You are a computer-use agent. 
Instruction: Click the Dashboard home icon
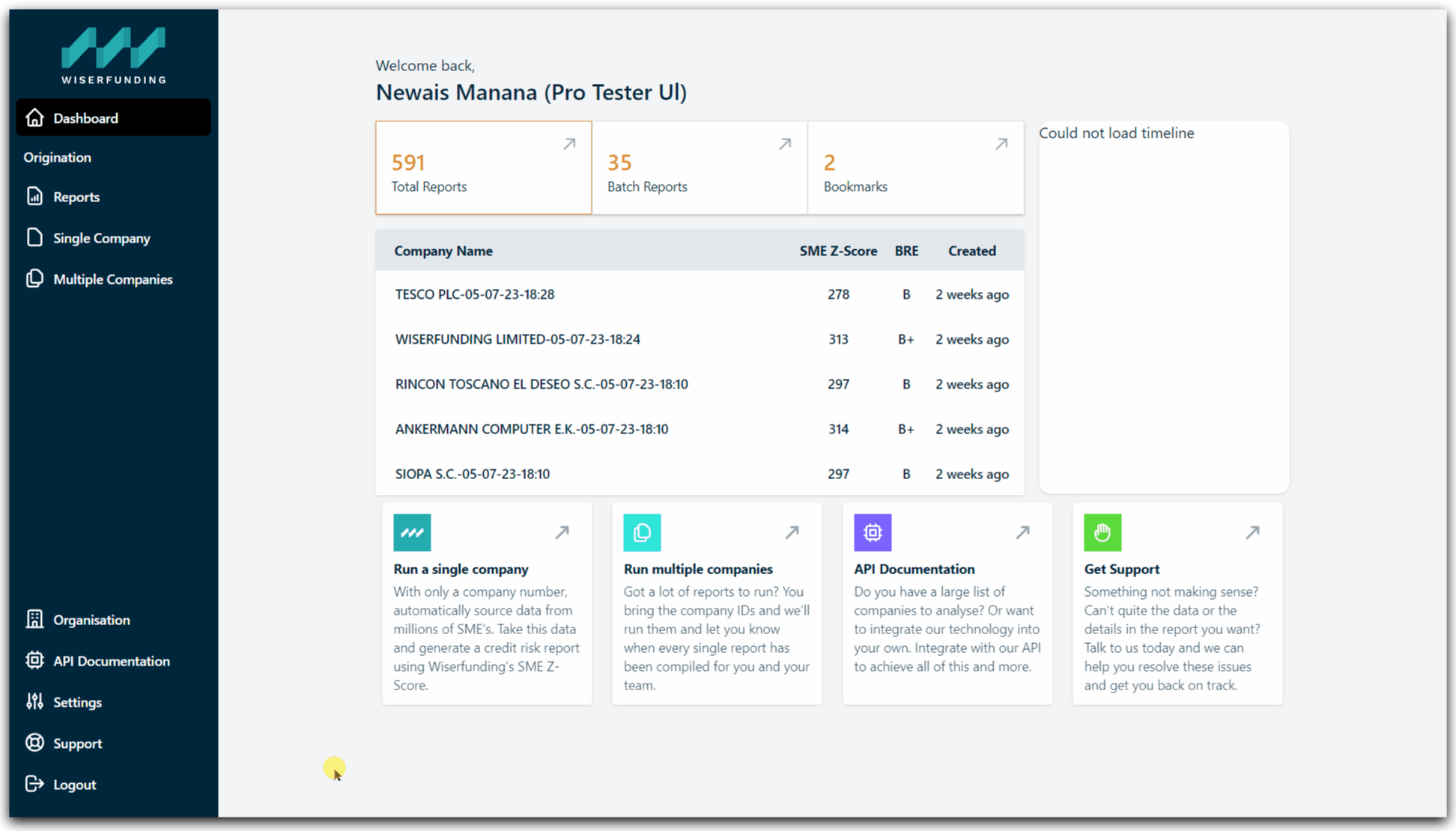click(34, 118)
